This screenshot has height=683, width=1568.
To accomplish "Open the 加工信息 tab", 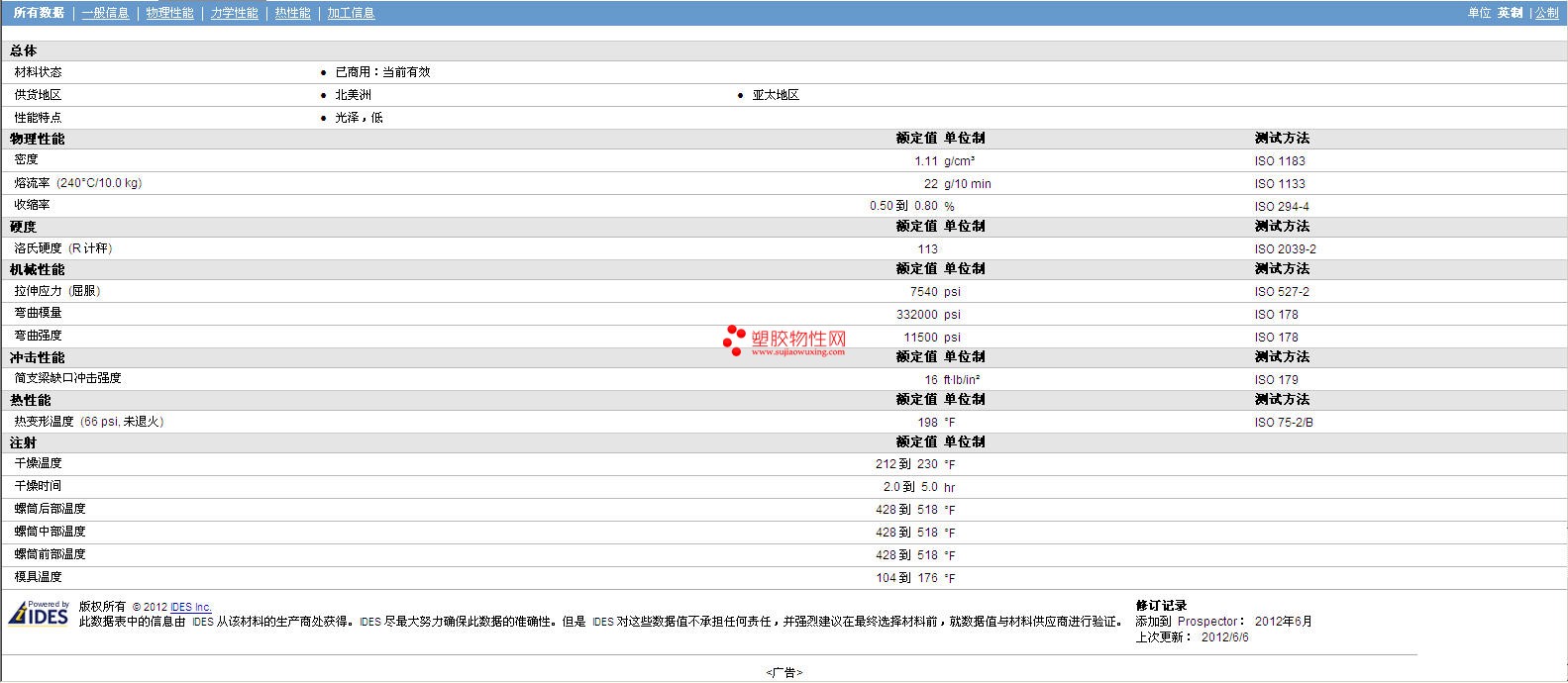I will pos(351,13).
